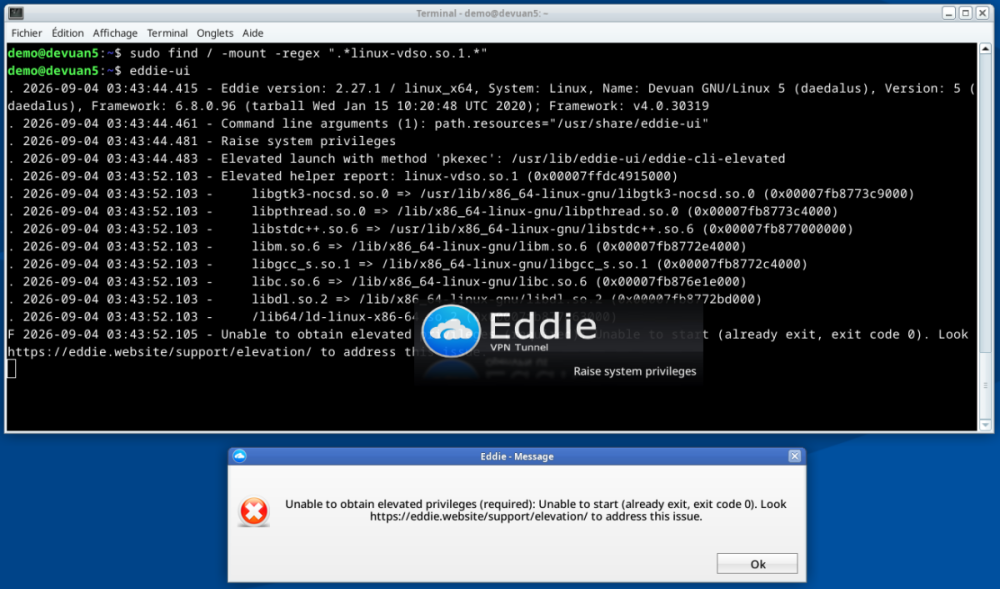Click the Eddie splash cloud logo
Viewport: 1000px width, 589px height.
point(450,331)
